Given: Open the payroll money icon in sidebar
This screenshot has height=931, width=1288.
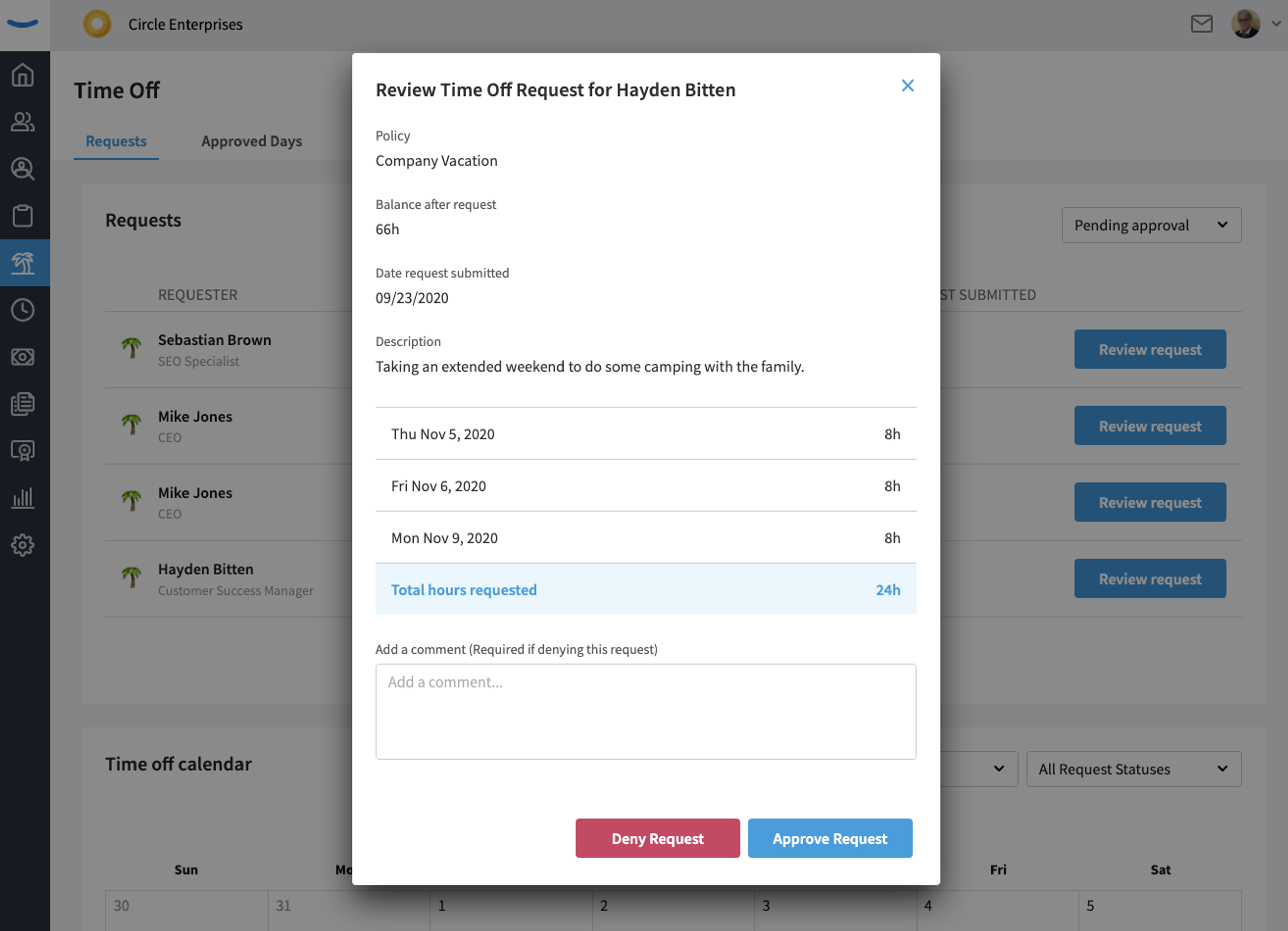Looking at the screenshot, I should pyautogui.click(x=23, y=357).
